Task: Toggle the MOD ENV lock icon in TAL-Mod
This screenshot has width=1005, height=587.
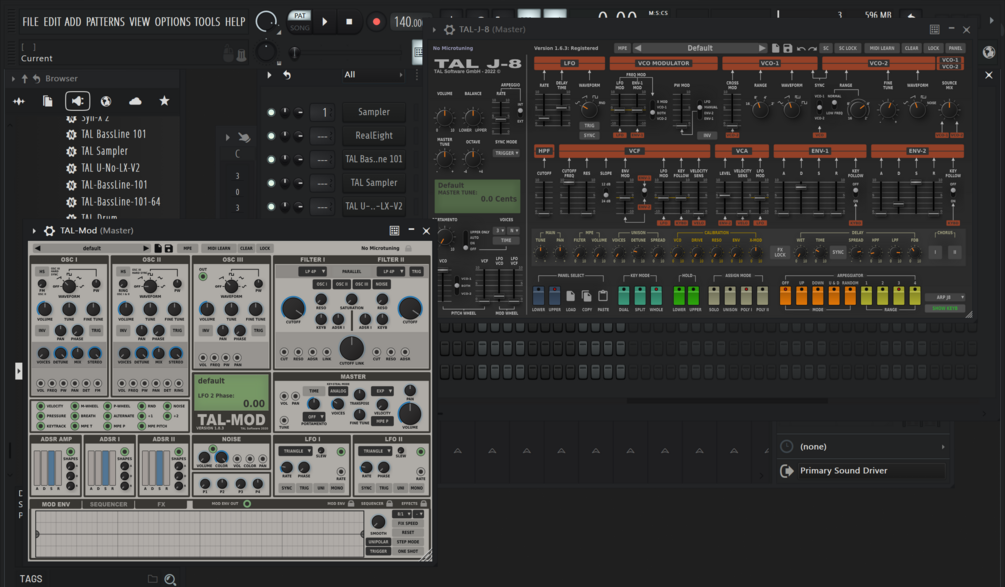Action: point(351,504)
